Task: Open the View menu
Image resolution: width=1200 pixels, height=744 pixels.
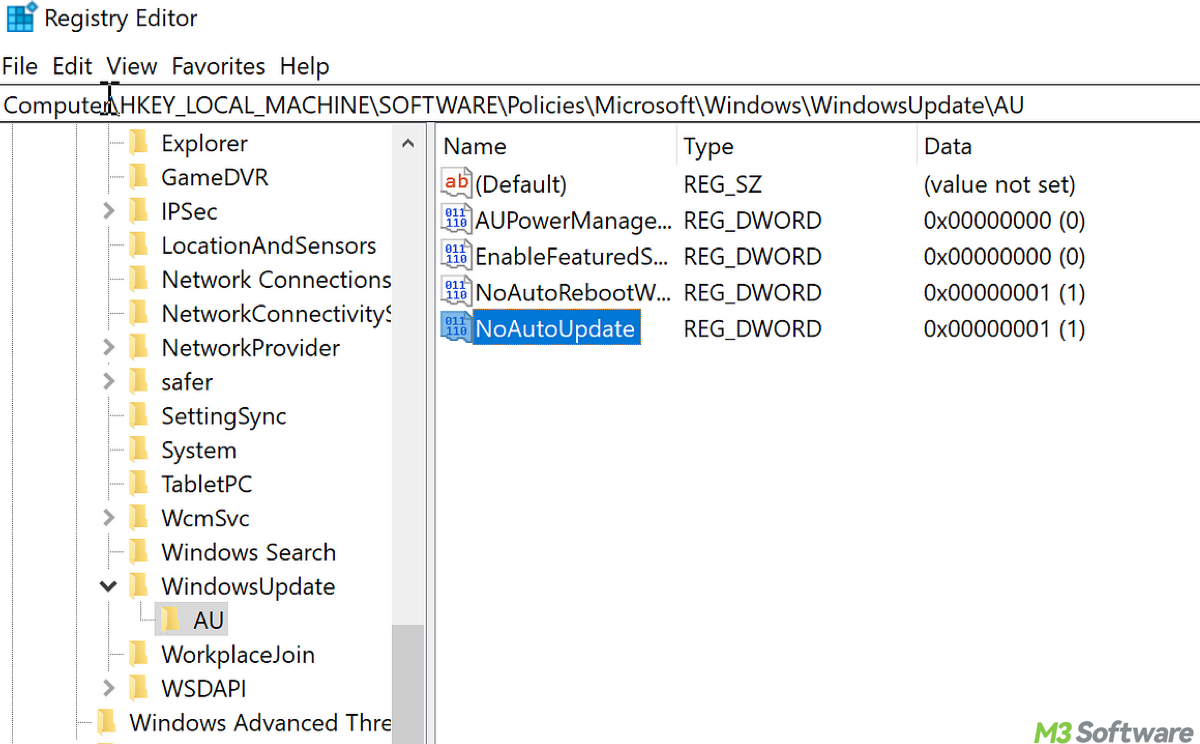Action: (132, 66)
